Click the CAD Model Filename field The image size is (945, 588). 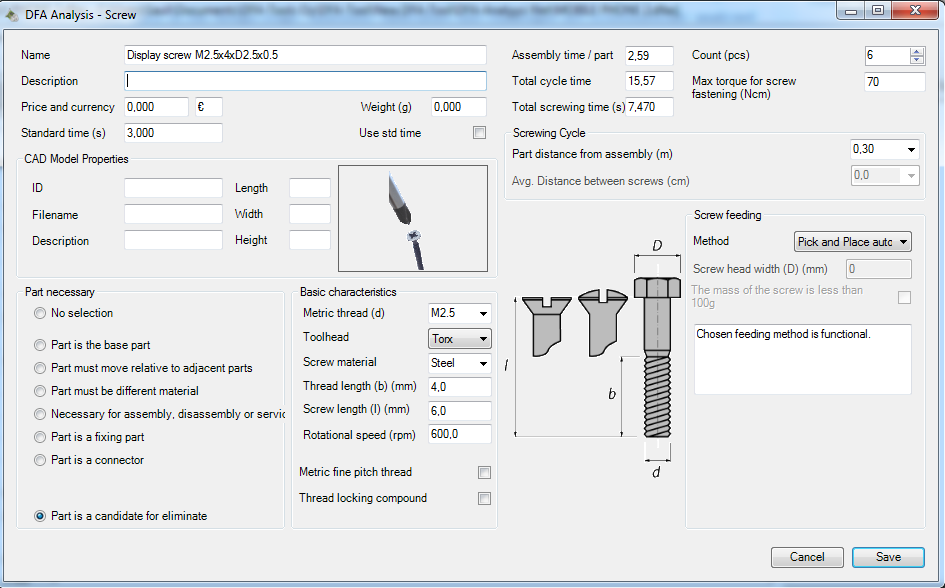pos(174,214)
